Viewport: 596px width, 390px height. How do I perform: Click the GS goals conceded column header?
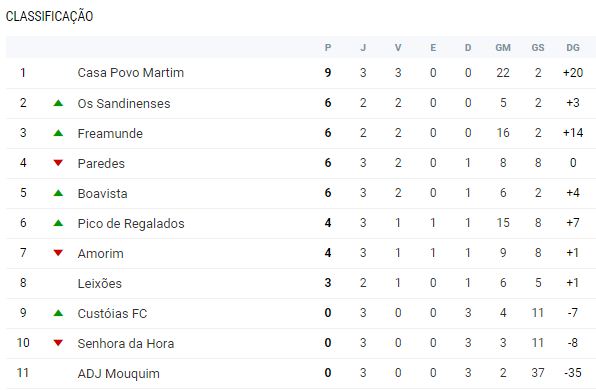[x=538, y=48]
